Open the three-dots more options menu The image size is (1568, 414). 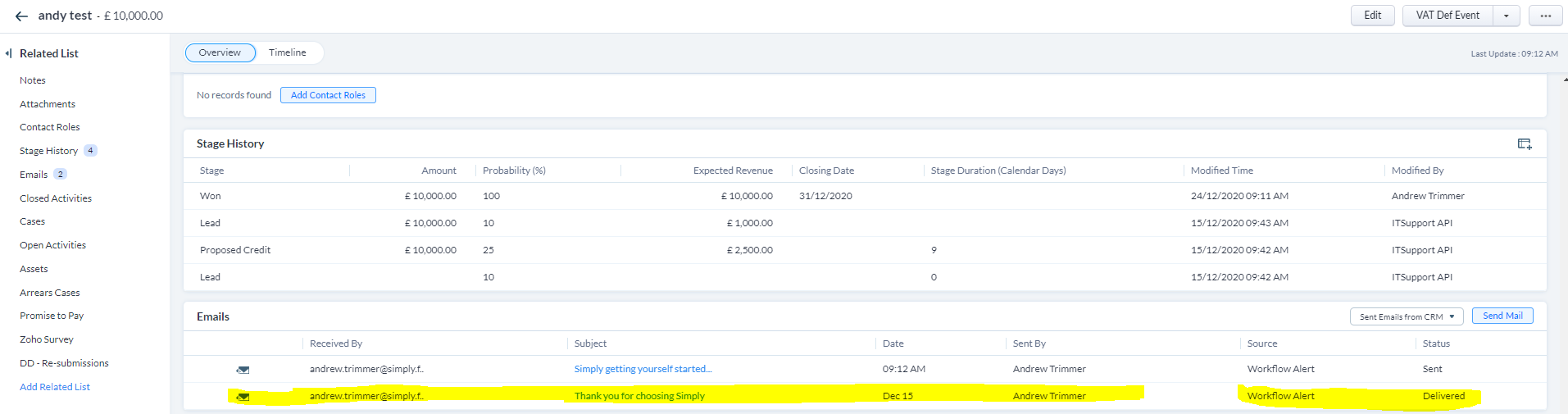(1545, 16)
